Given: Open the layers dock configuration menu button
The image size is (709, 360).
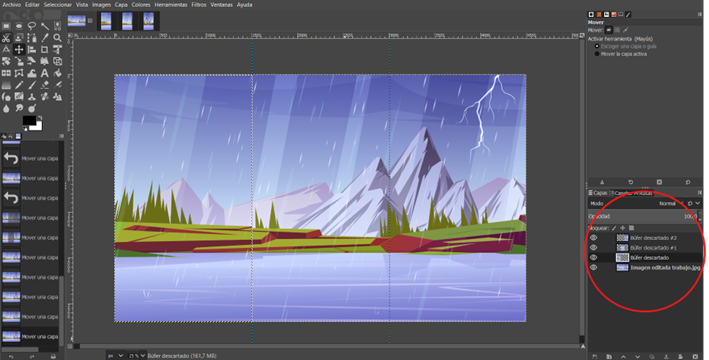Looking at the screenshot, I should click(x=700, y=193).
